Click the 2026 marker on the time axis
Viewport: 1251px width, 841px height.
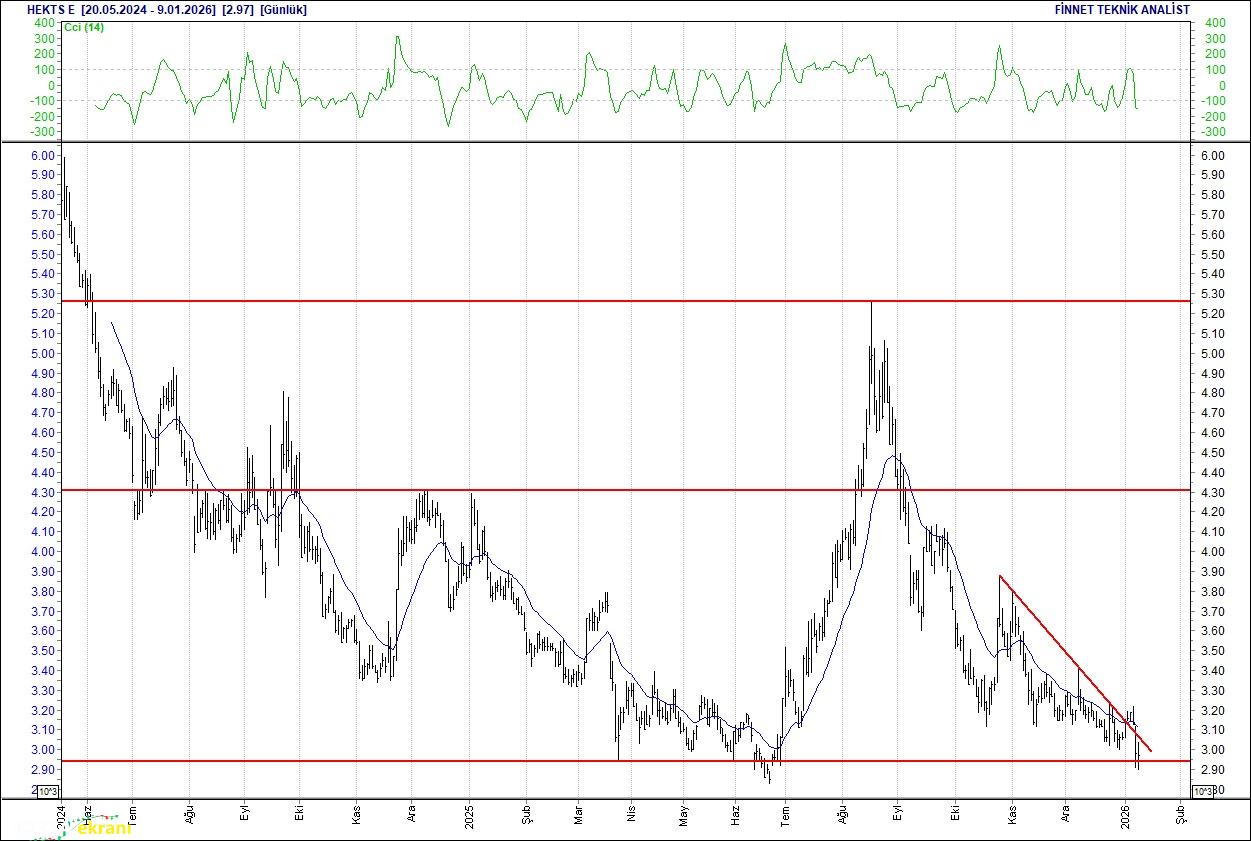[1126, 811]
